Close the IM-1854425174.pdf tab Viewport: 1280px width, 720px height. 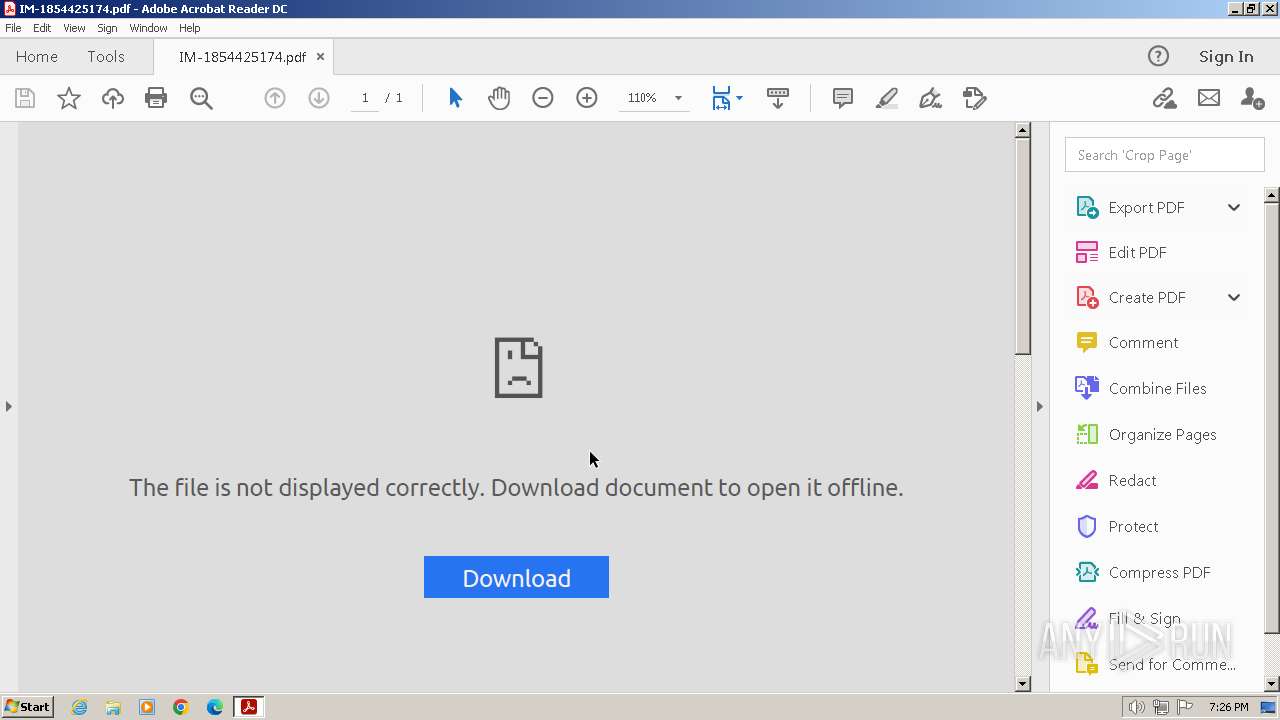click(x=320, y=57)
